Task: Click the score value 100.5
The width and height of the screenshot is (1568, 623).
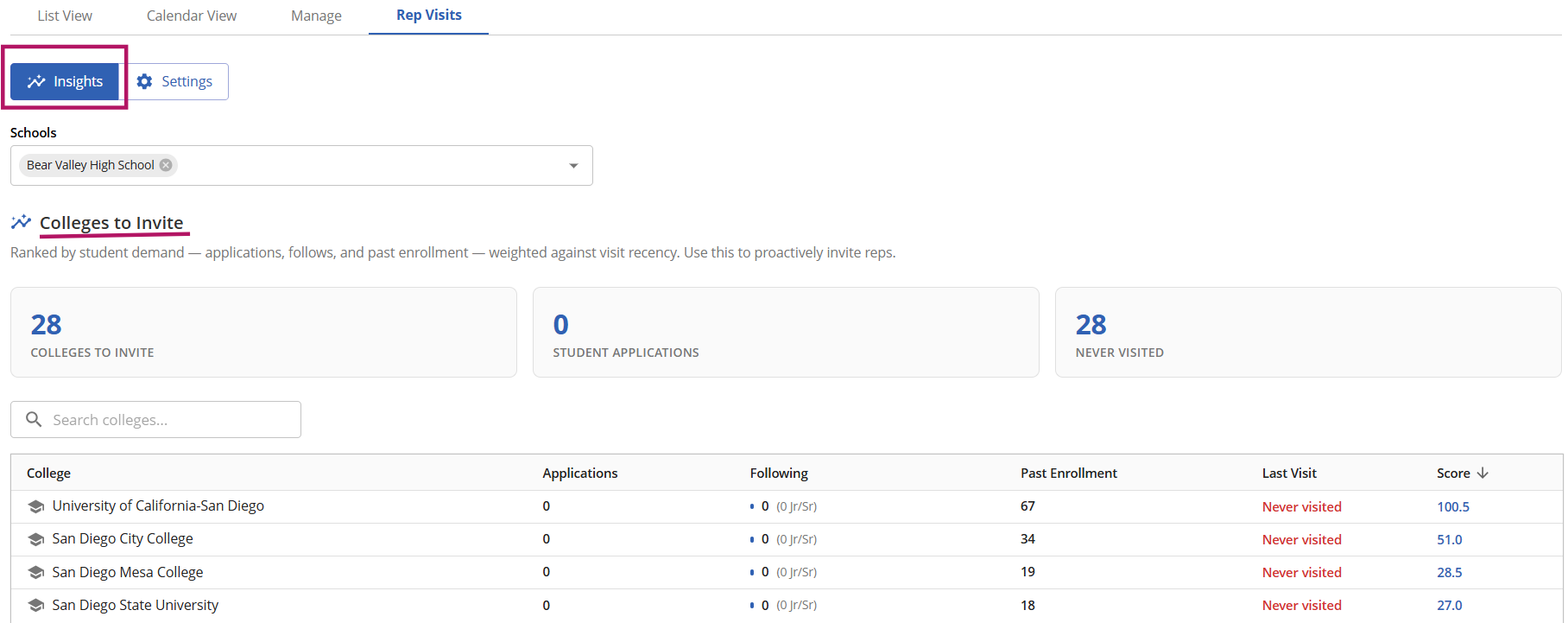Action: click(1453, 506)
